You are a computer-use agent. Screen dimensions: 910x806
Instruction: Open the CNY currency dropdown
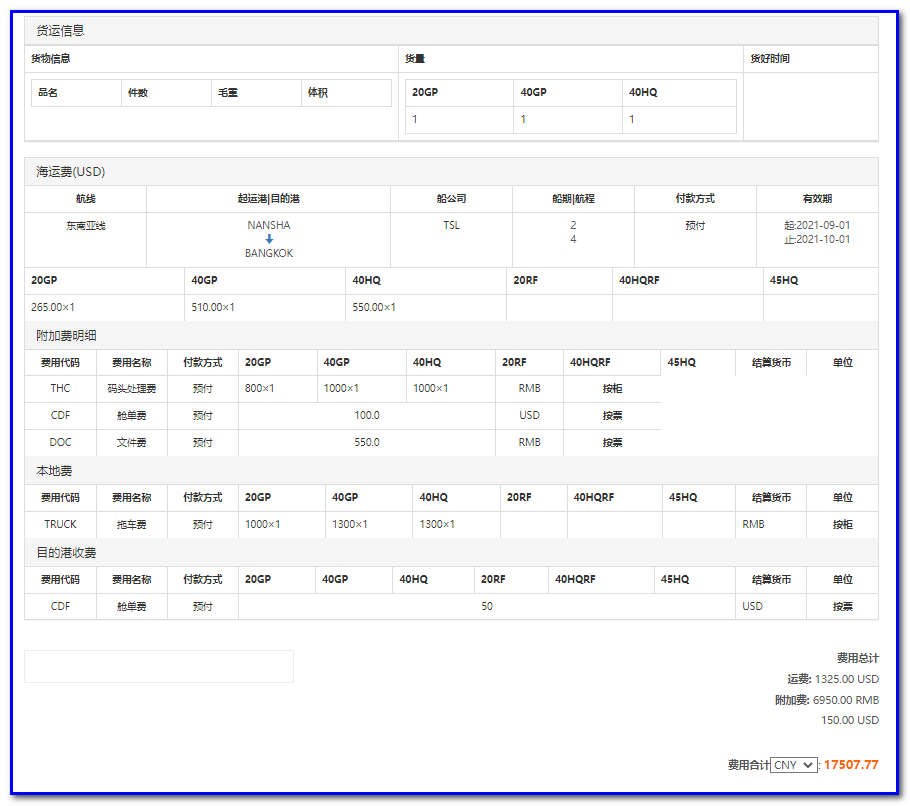coord(794,765)
